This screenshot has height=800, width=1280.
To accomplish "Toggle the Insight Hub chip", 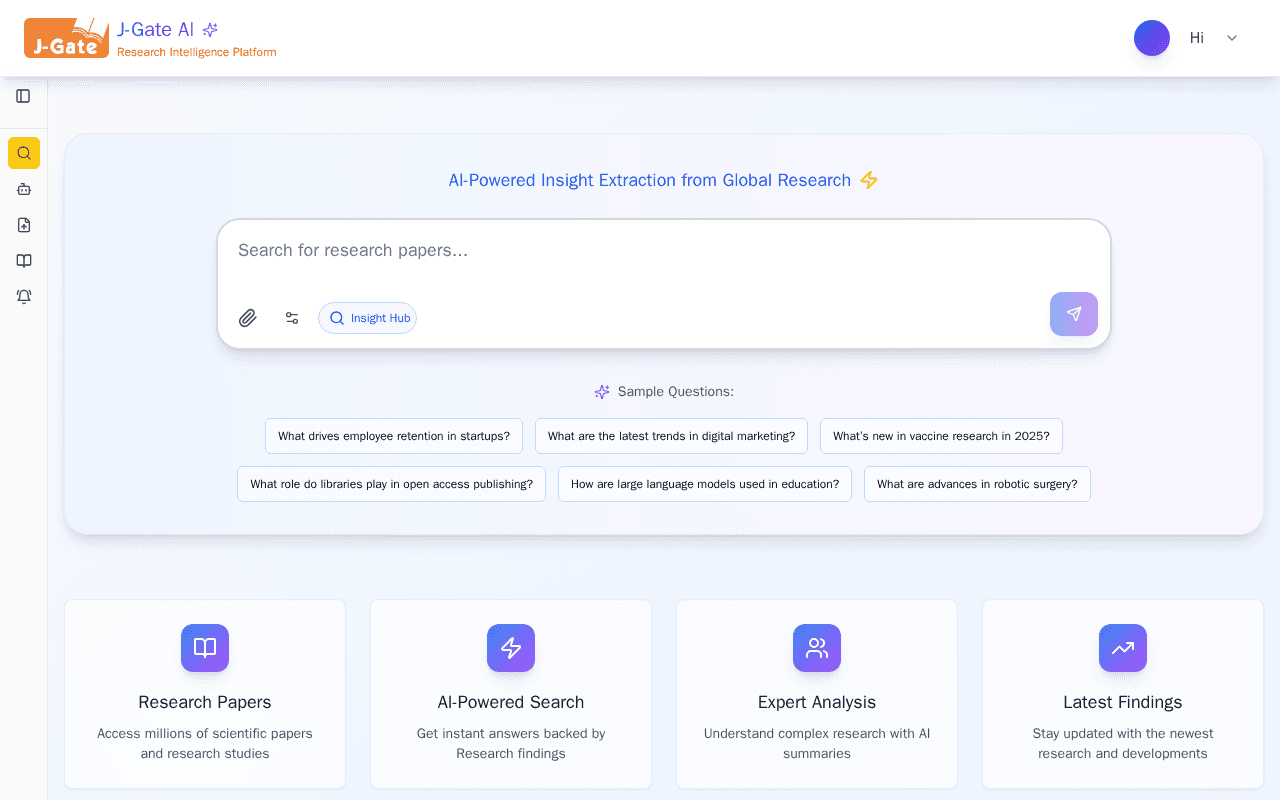I will (368, 318).
